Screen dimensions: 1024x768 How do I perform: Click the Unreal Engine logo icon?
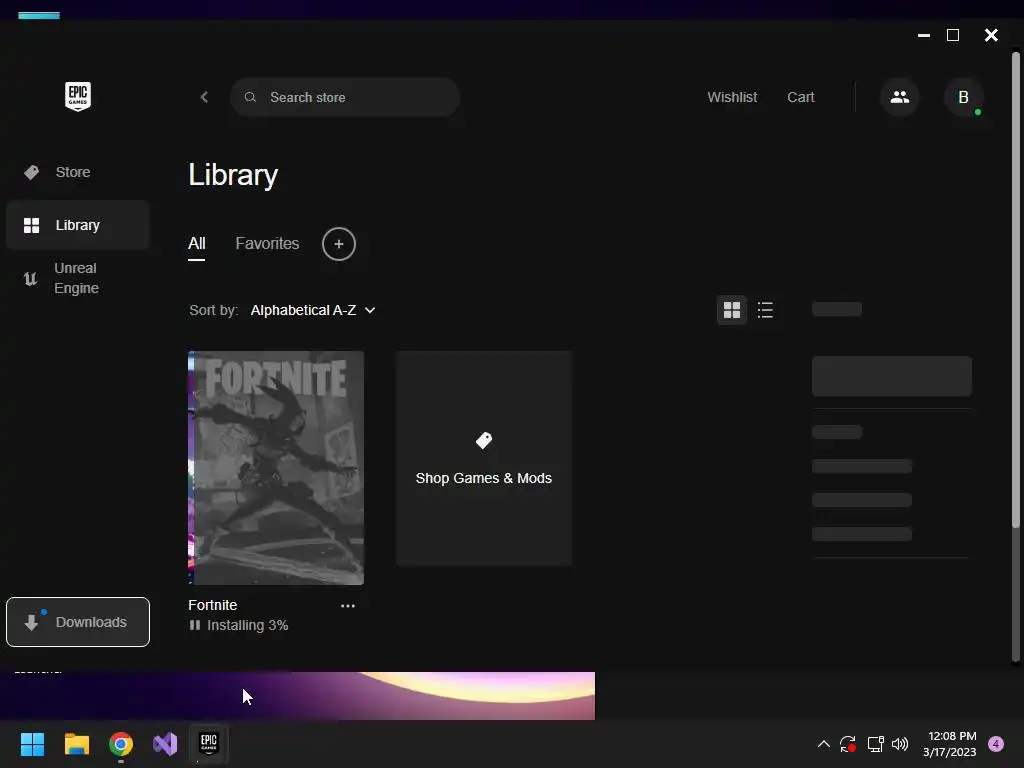31,279
